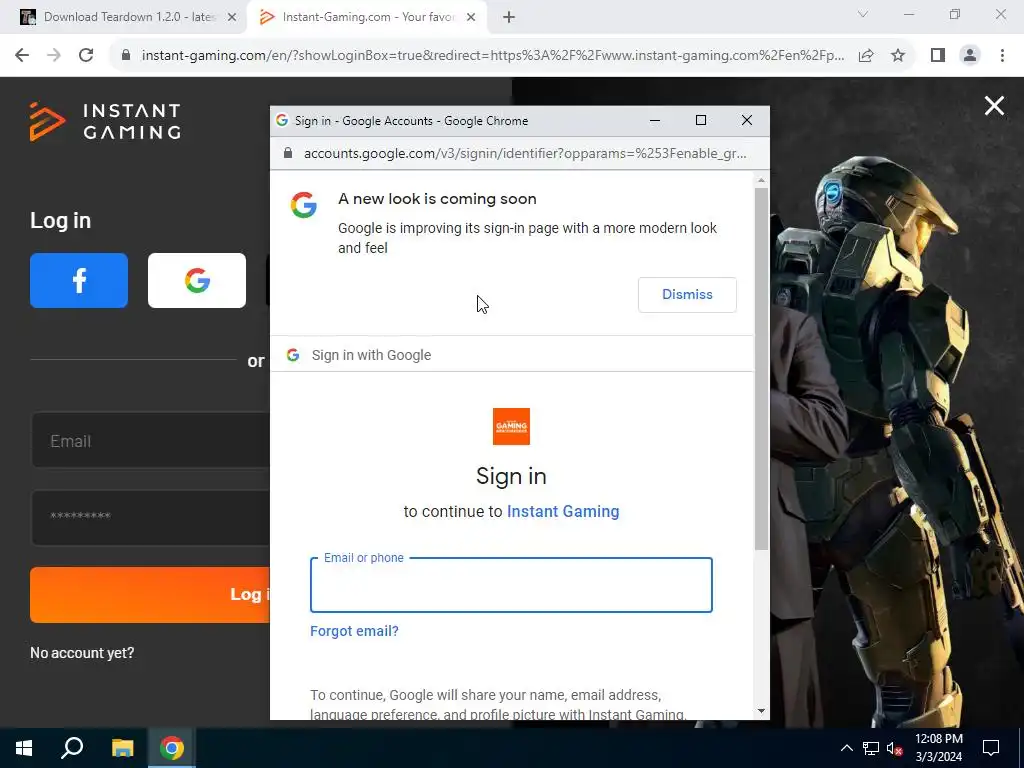1024x768 pixels.
Task: Close the Instant-Gaming.com tab
Action: coord(471,18)
